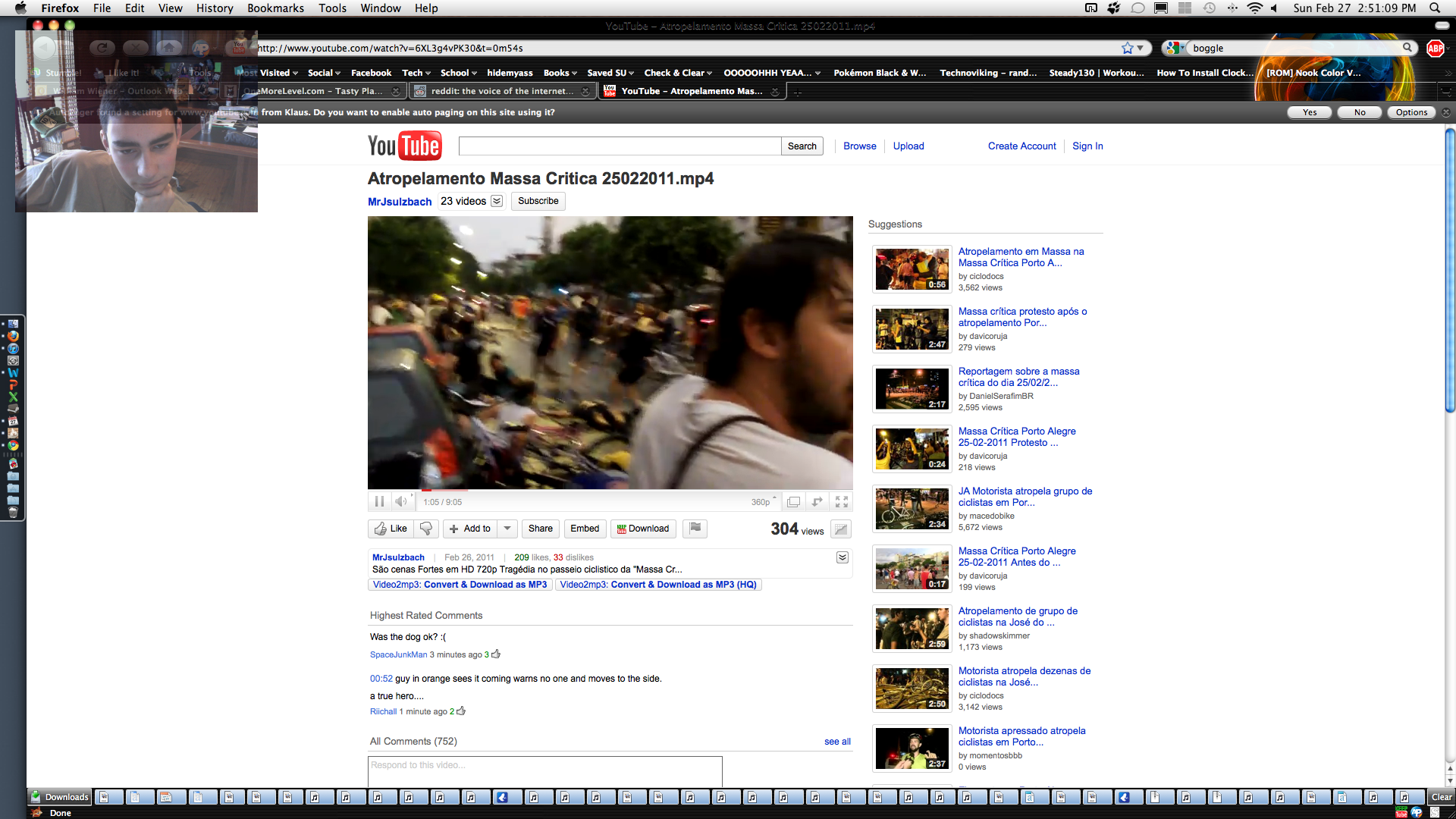This screenshot has height=819, width=1456.
Task: Enter fullscreen video mode
Action: (x=842, y=502)
